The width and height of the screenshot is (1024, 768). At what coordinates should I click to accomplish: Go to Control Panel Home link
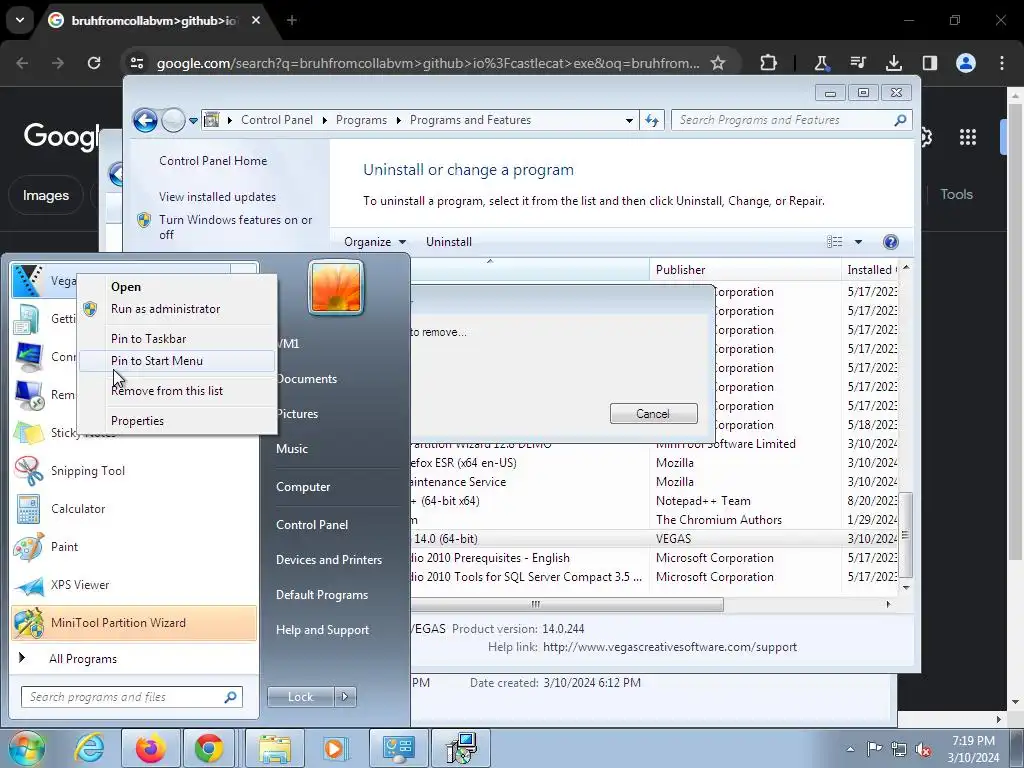pos(213,161)
